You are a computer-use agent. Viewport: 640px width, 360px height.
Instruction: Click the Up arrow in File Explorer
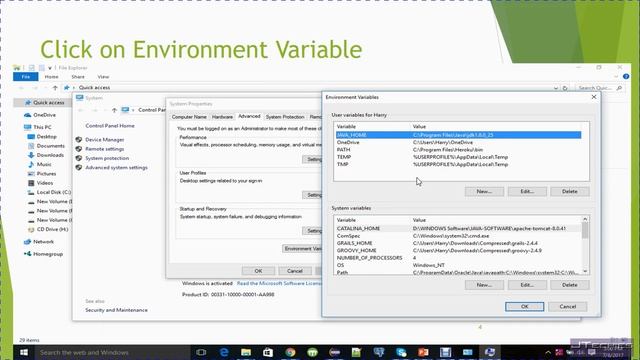tap(55, 87)
